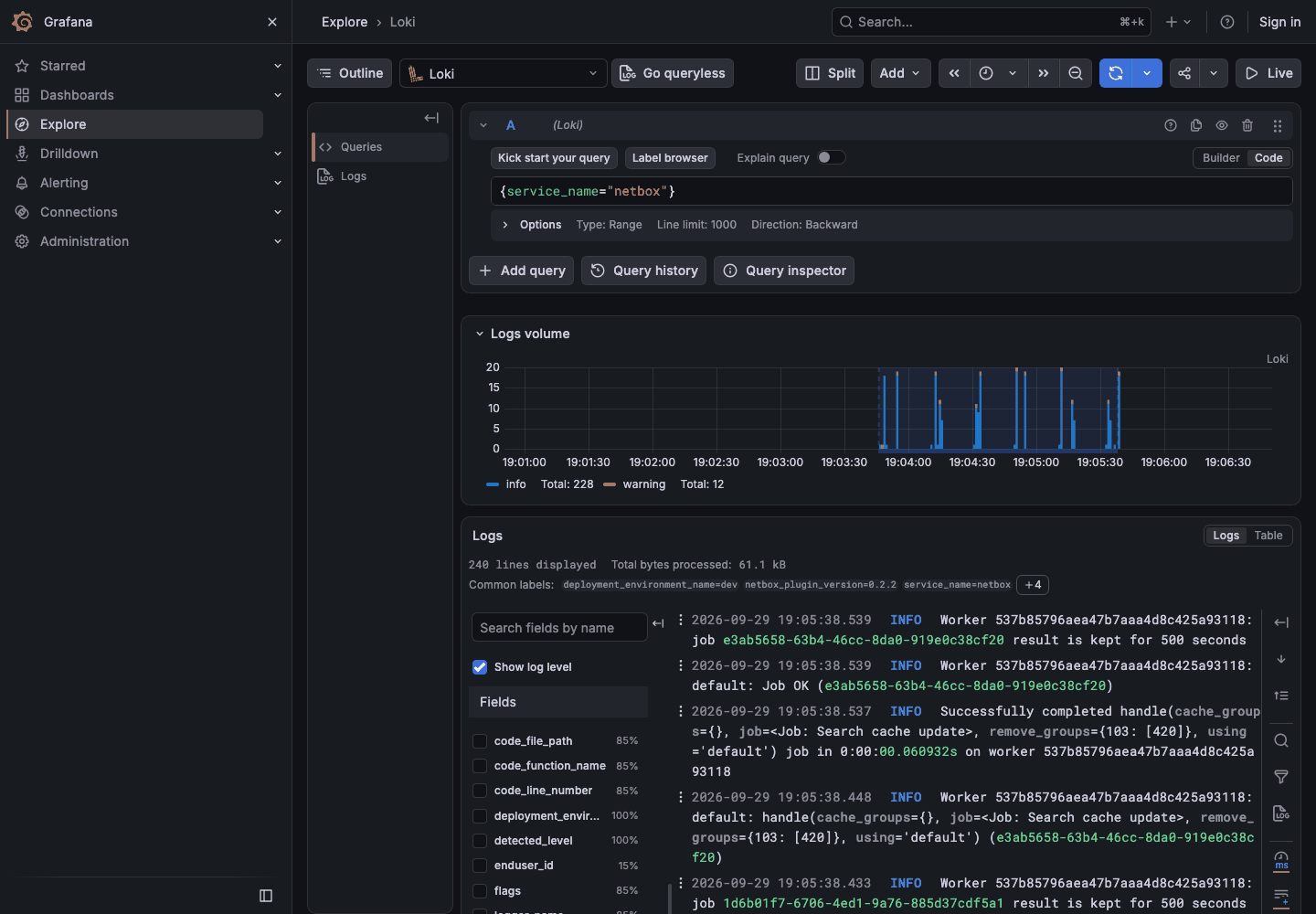Check the detected_level field
The width and height of the screenshot is (1316, 914).
click(480, 841)
